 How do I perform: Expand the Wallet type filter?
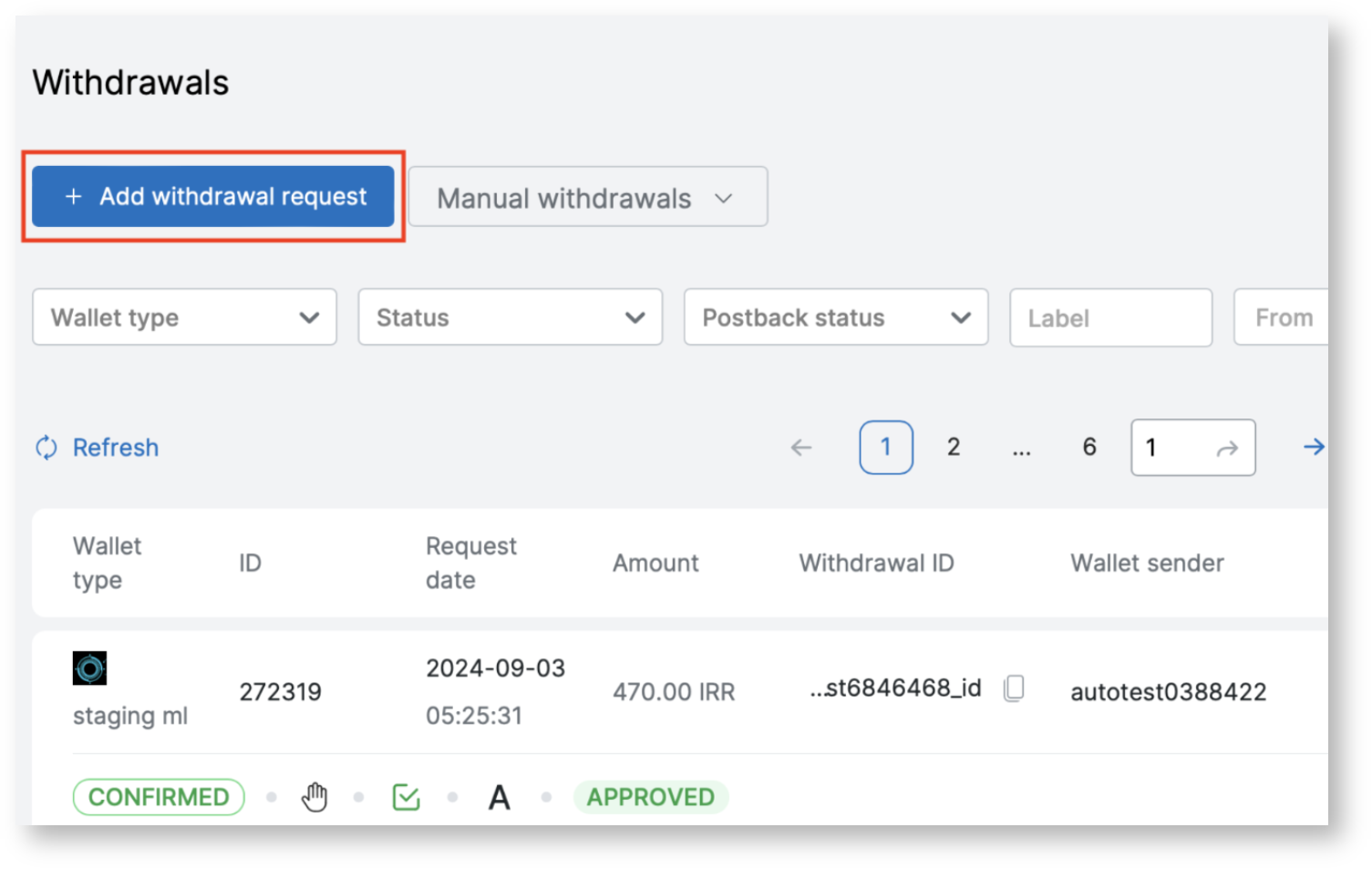pyautogui.click(x=184, y=317)
